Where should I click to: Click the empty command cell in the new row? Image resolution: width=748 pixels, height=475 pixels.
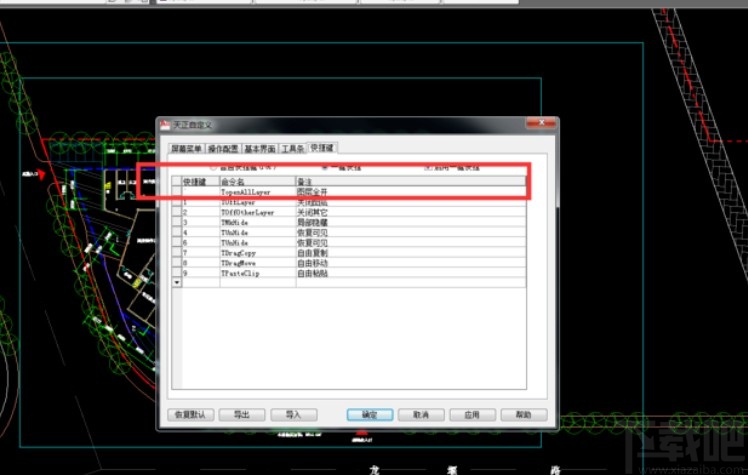tap(258, 282)
